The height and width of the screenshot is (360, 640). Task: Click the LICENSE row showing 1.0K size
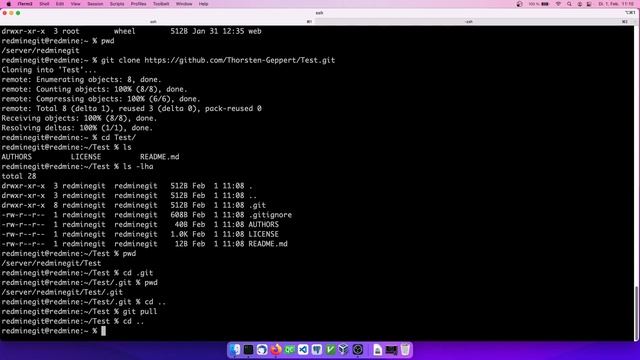[x=140, y=234]
